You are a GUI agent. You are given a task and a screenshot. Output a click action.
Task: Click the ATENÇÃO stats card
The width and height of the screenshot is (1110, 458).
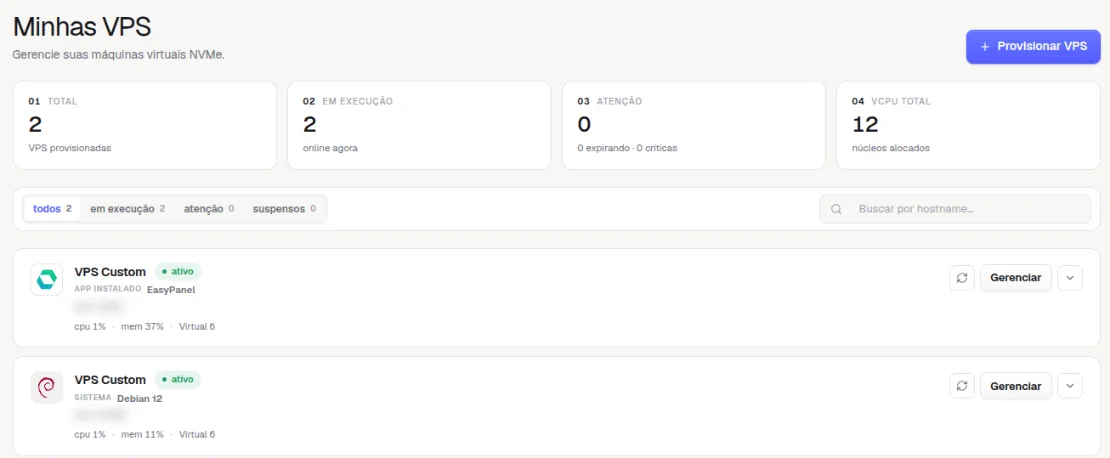point(694,125)
